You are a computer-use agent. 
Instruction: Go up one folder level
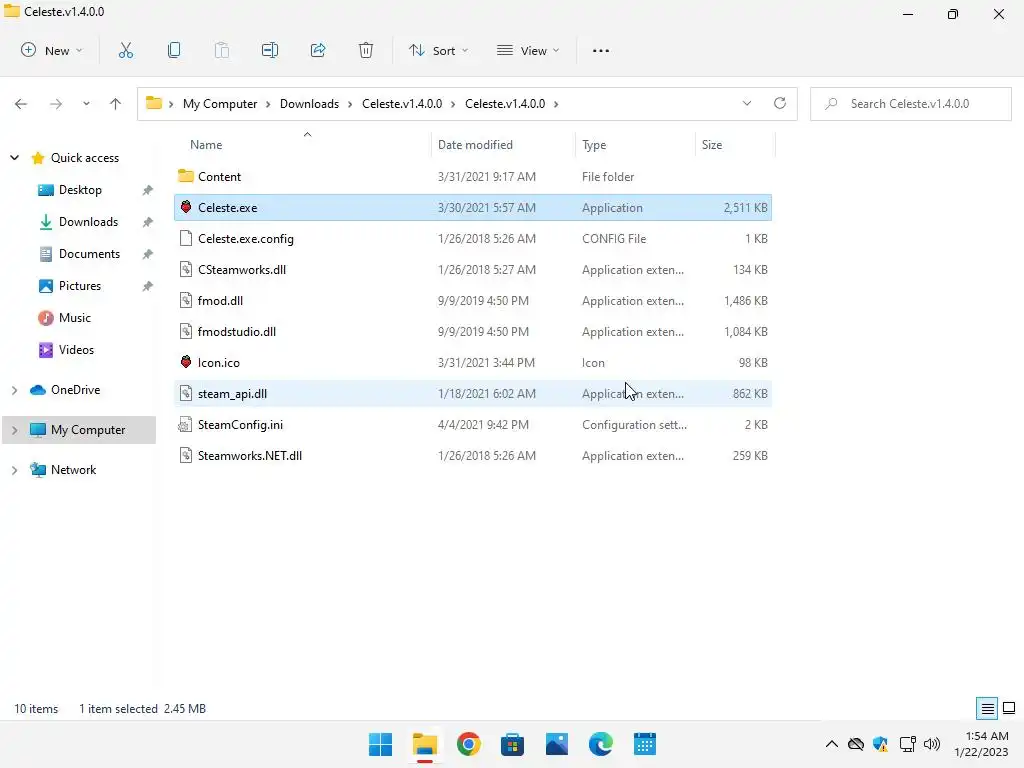[x=115, y=103]
